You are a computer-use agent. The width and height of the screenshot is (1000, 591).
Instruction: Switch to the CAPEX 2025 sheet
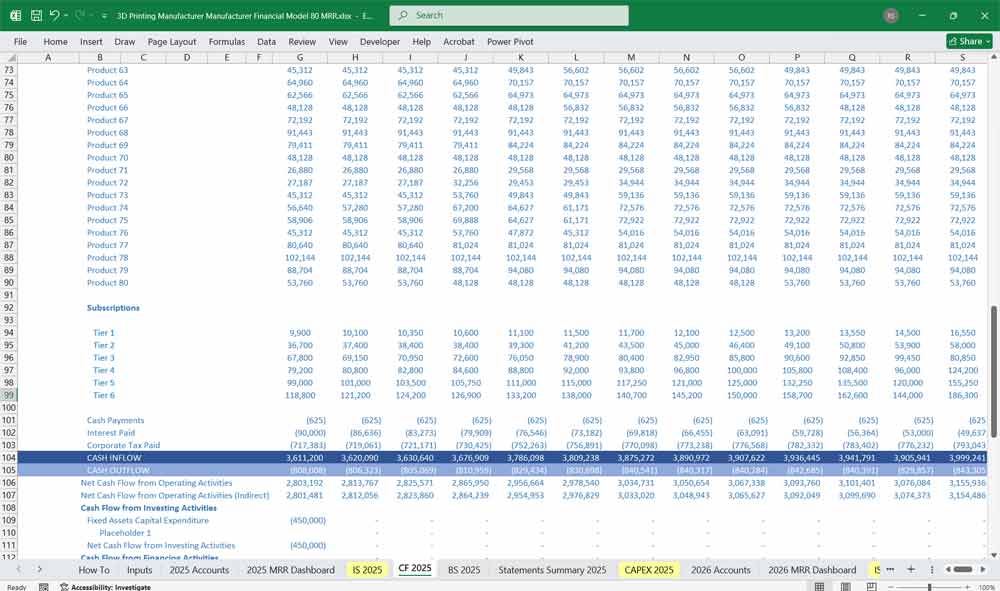[649, 570]
